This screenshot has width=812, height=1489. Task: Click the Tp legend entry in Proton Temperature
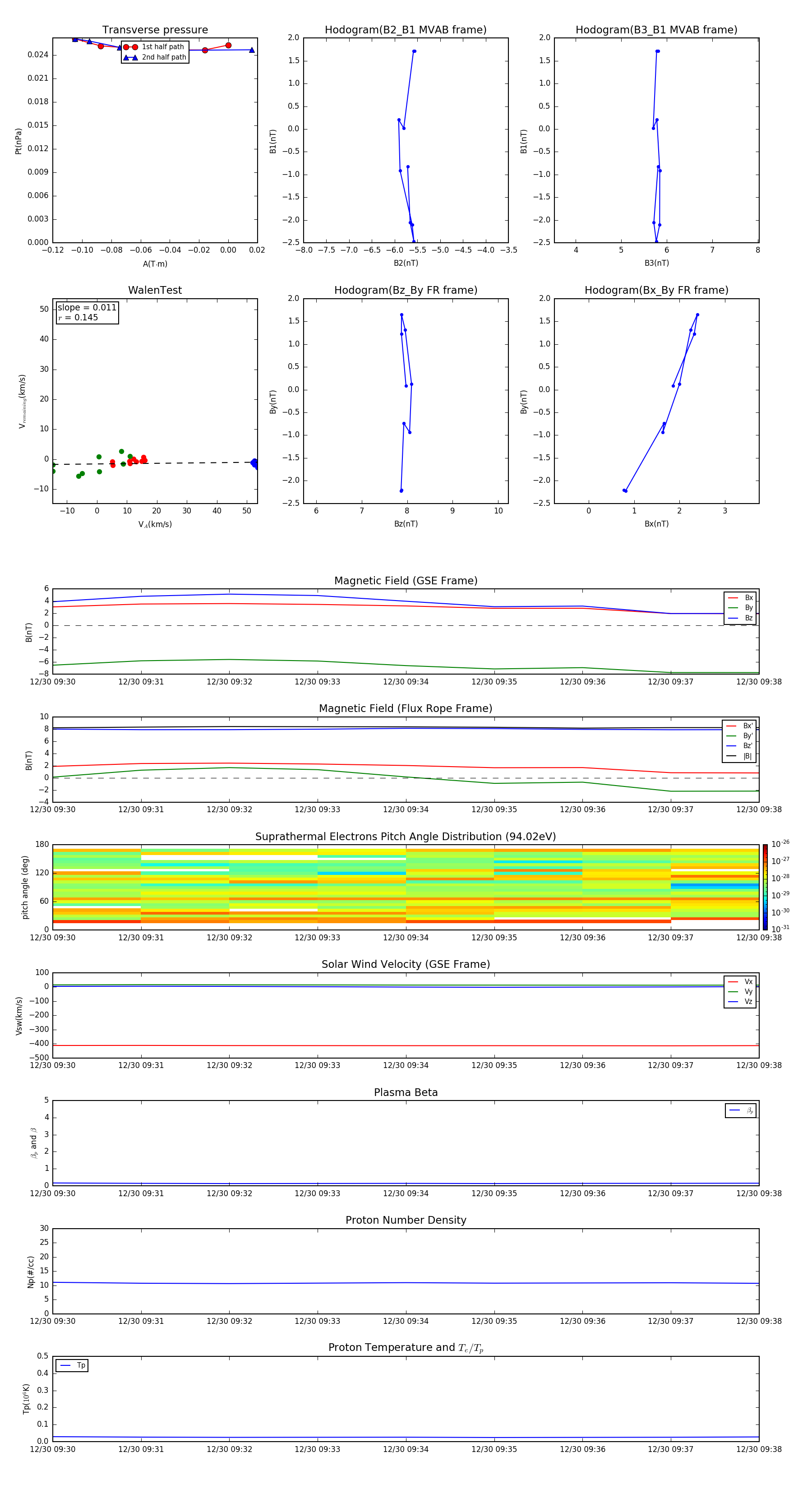click(72, 1365)
